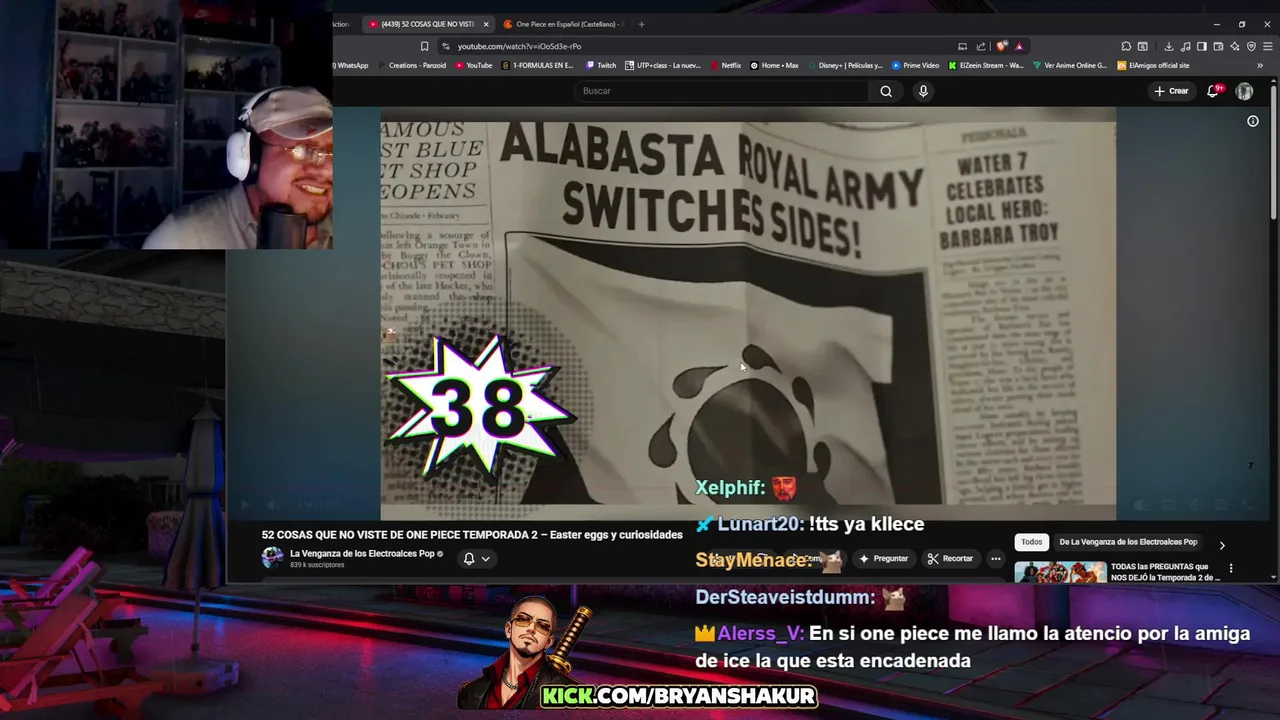Open Creations - Panzoid bookmark
This screenshot has width=1280, height=720.
(411, 65)
